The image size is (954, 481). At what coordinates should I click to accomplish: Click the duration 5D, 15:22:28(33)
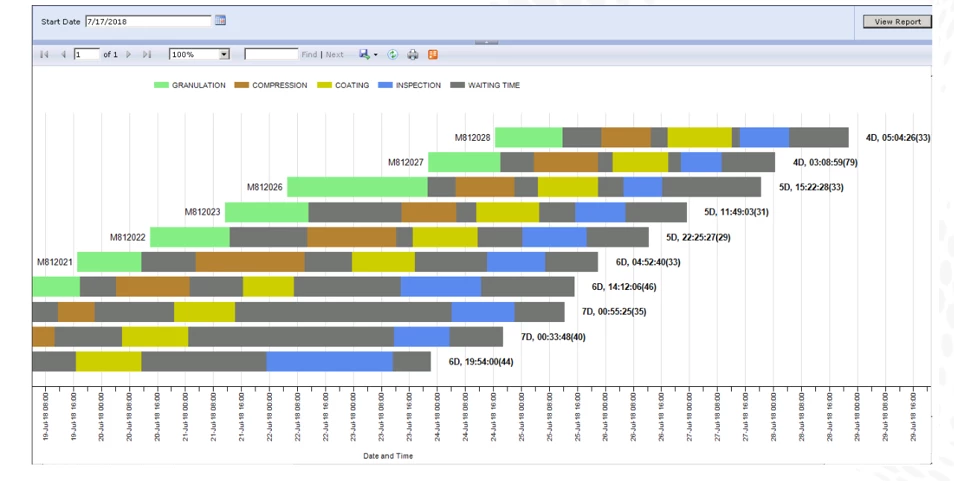[x=811, y=187]
